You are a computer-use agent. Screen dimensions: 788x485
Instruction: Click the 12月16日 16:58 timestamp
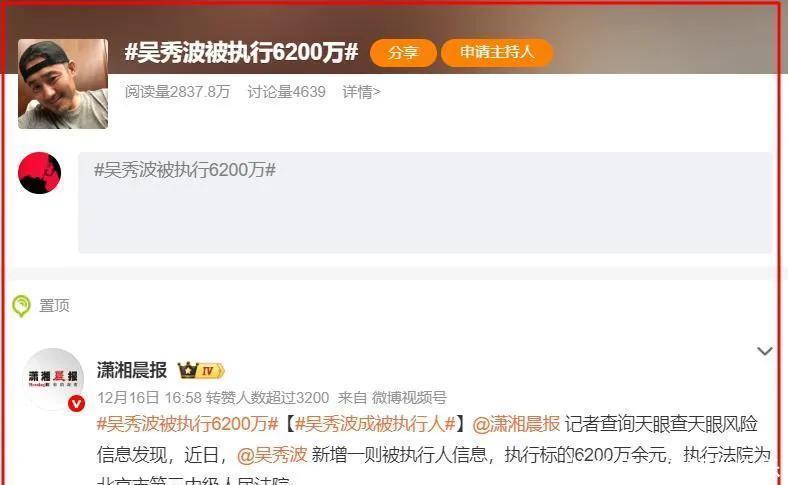(149, 398)
